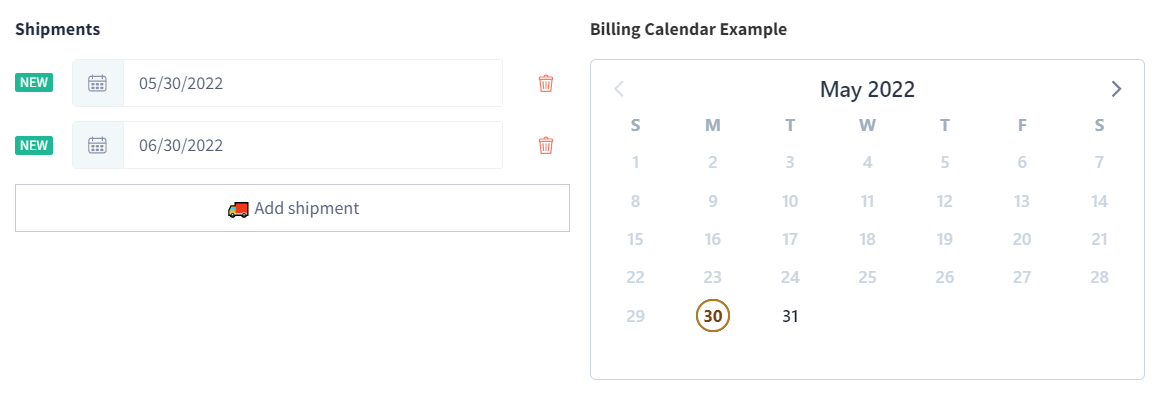Edit the 05/30/2022 date field
1163x393 pixels.
pos(313,83)
